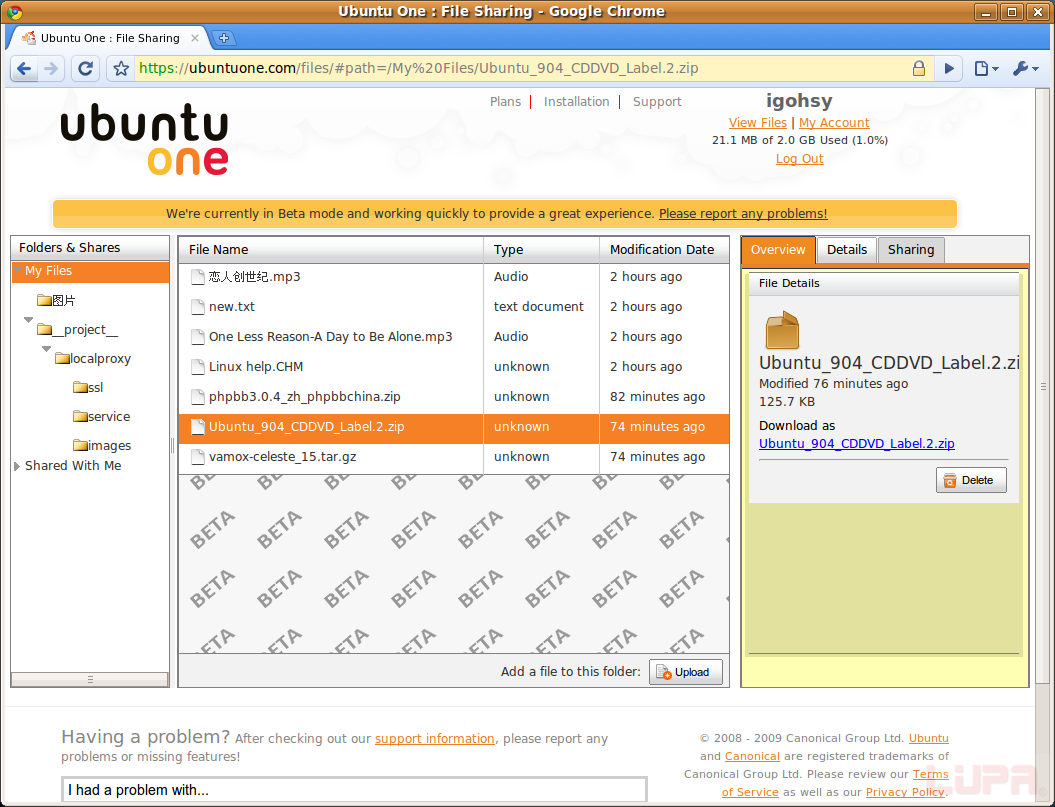Select the new.txt file row
The image size is (1055, 807).
(x=454, y=307)
